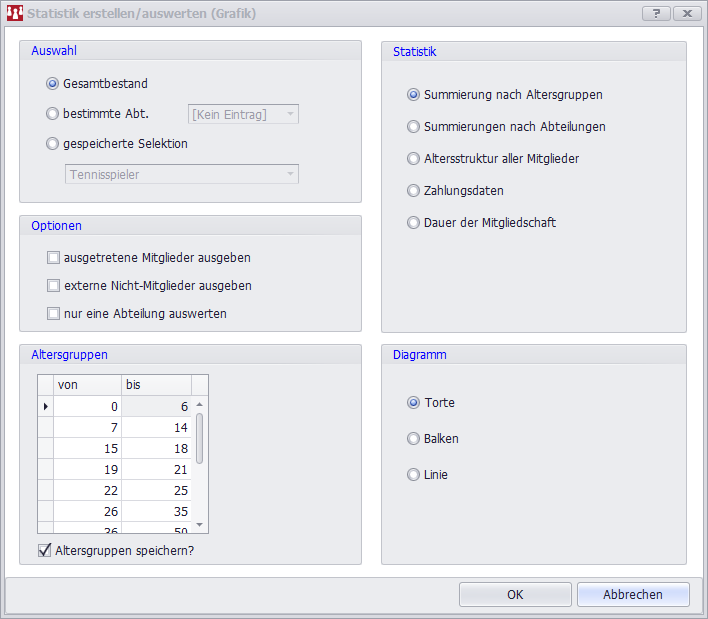708x619 pixels.
Task: Switch diagram type to Balken
Action: (x=413, y=439)
